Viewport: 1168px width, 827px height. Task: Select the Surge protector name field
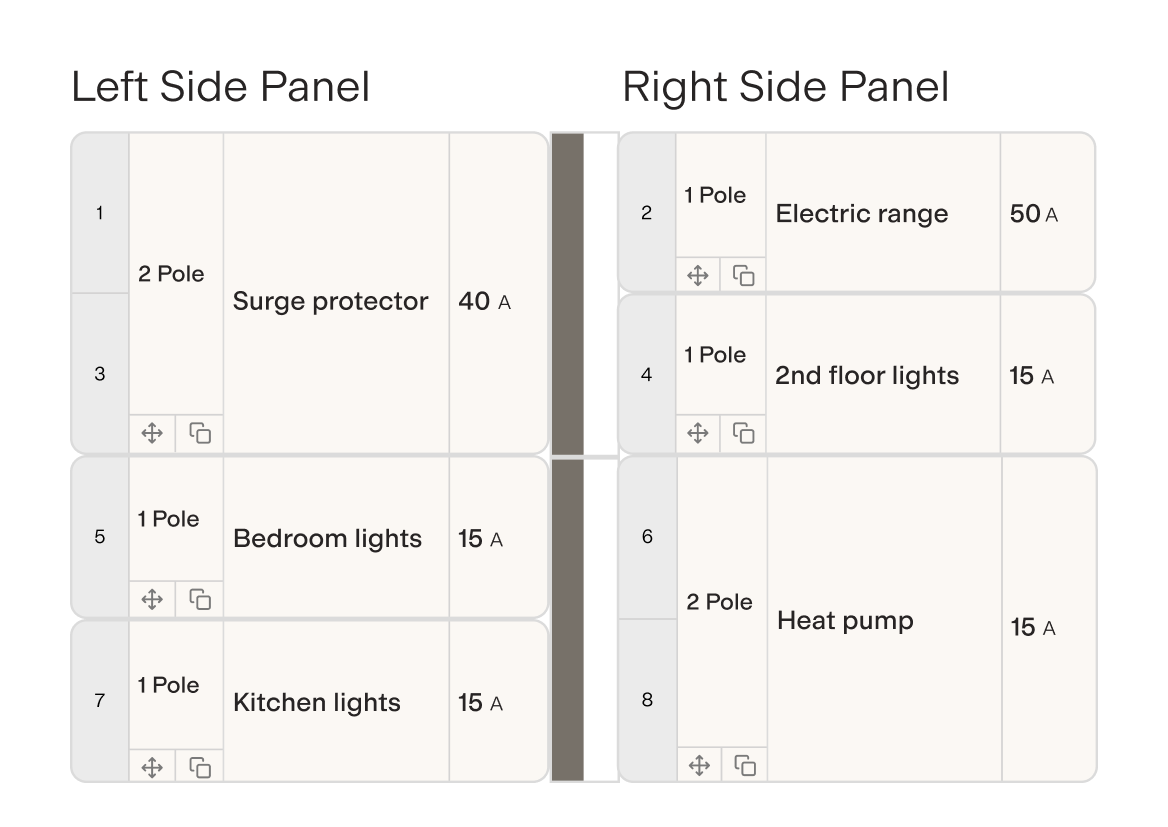331,302
